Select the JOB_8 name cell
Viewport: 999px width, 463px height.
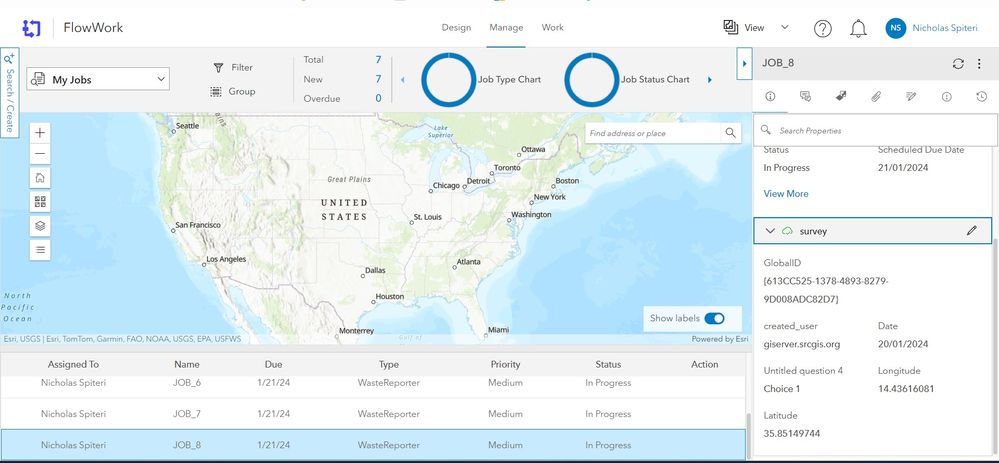pyautogui.click(x=187, y=445)
